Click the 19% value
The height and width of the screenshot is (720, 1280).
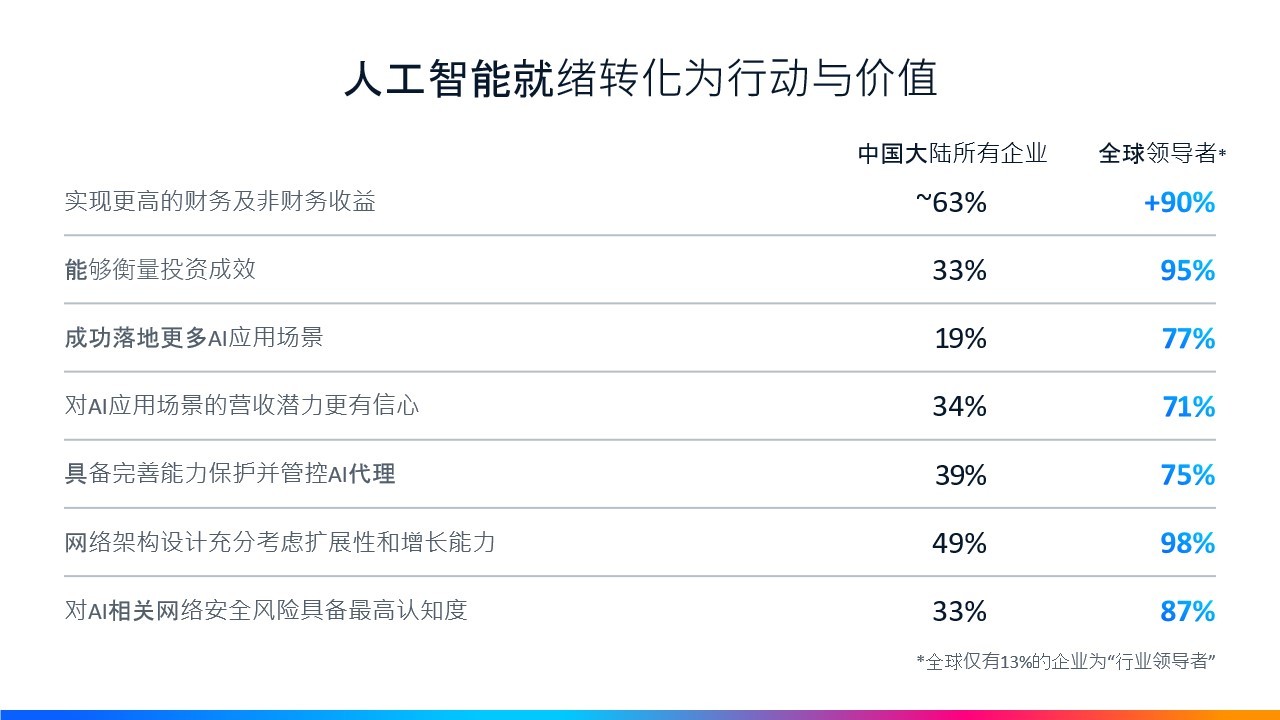(x=960, y=338)
